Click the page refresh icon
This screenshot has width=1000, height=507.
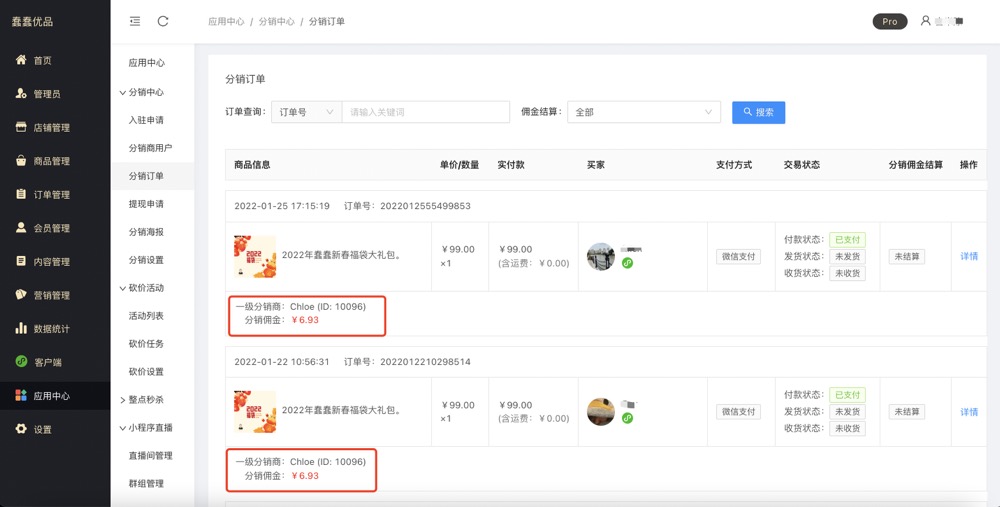coord(163,21)
